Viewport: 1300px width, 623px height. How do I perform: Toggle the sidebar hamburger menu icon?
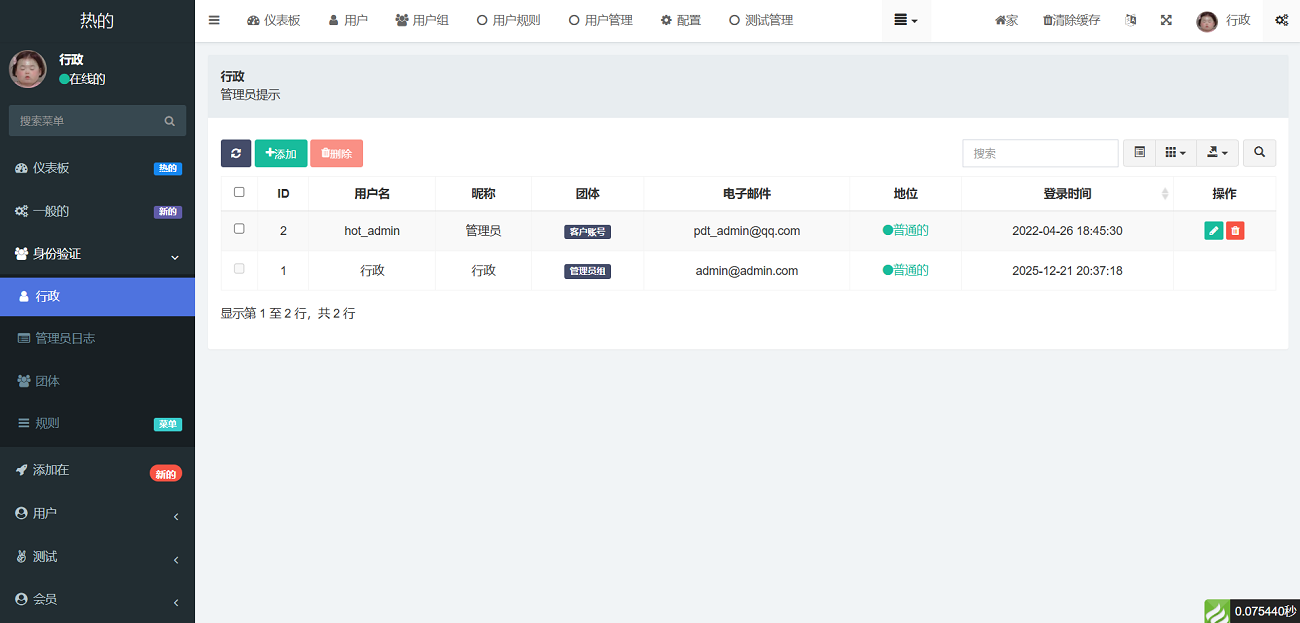click(214, 20)
